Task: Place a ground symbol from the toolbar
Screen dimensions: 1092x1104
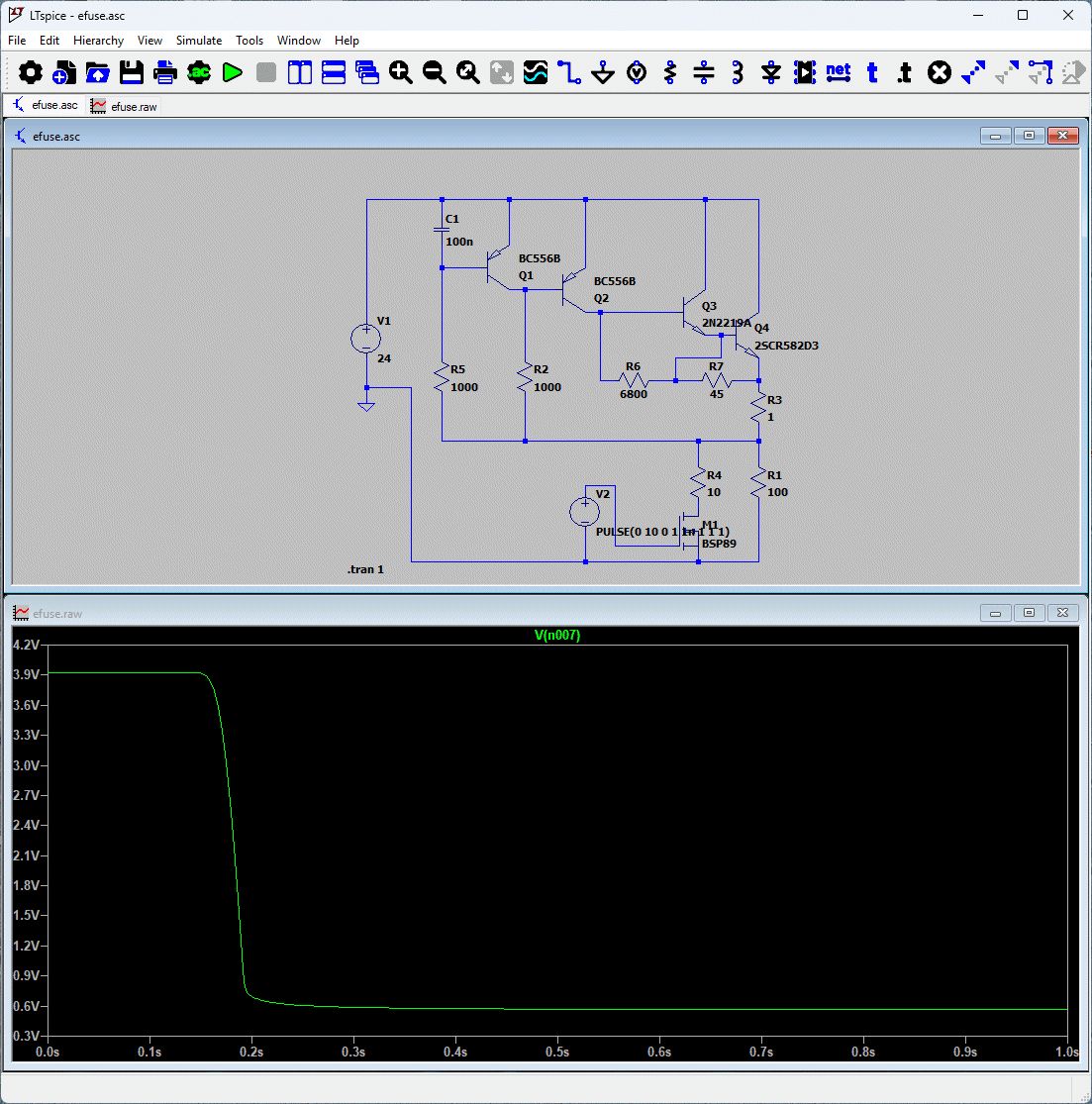Action: click(603, 72)
